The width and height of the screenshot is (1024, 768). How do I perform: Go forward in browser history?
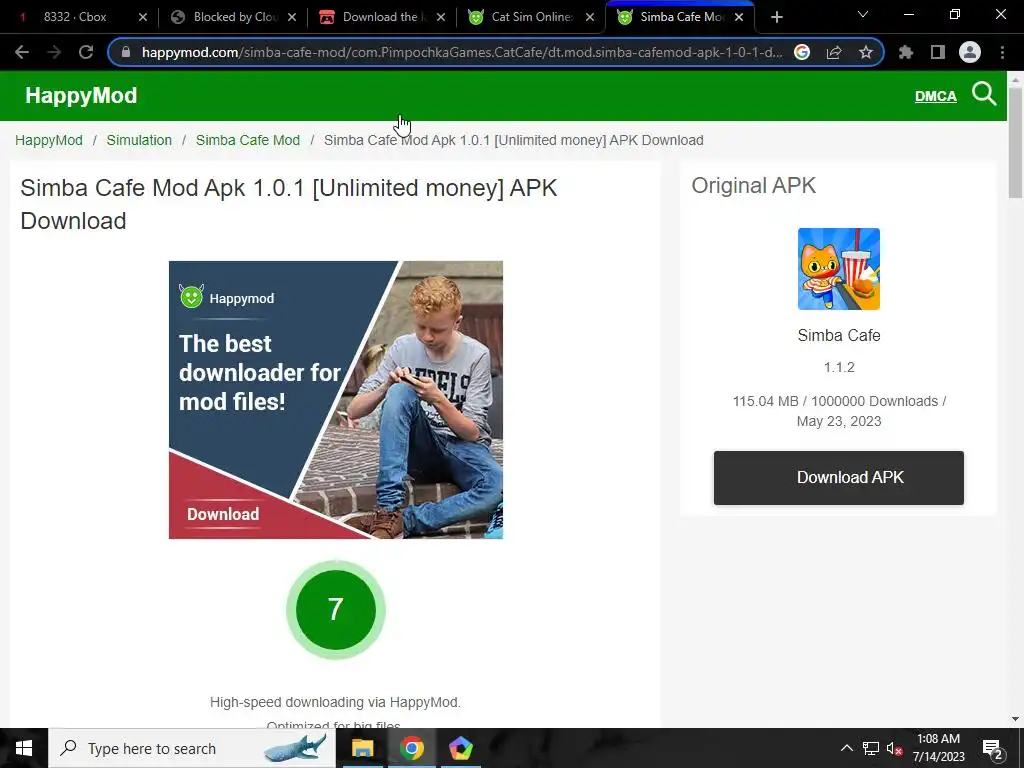(x=54, y=52)
